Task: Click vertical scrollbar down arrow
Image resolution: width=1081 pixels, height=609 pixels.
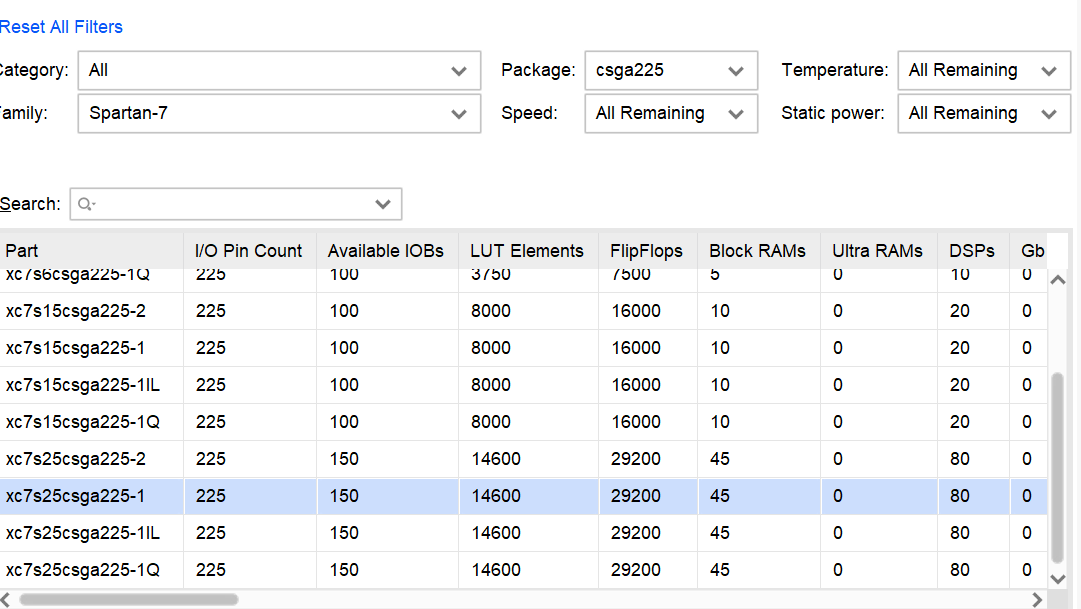Action: (x=1058, y=578)
